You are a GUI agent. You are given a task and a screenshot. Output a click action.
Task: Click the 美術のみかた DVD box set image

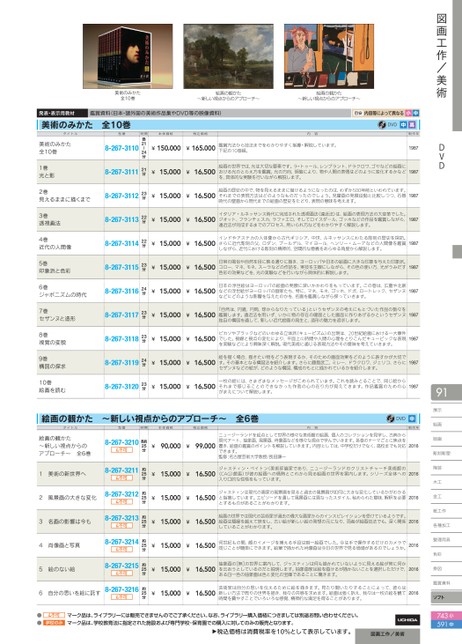click(128, 56)
